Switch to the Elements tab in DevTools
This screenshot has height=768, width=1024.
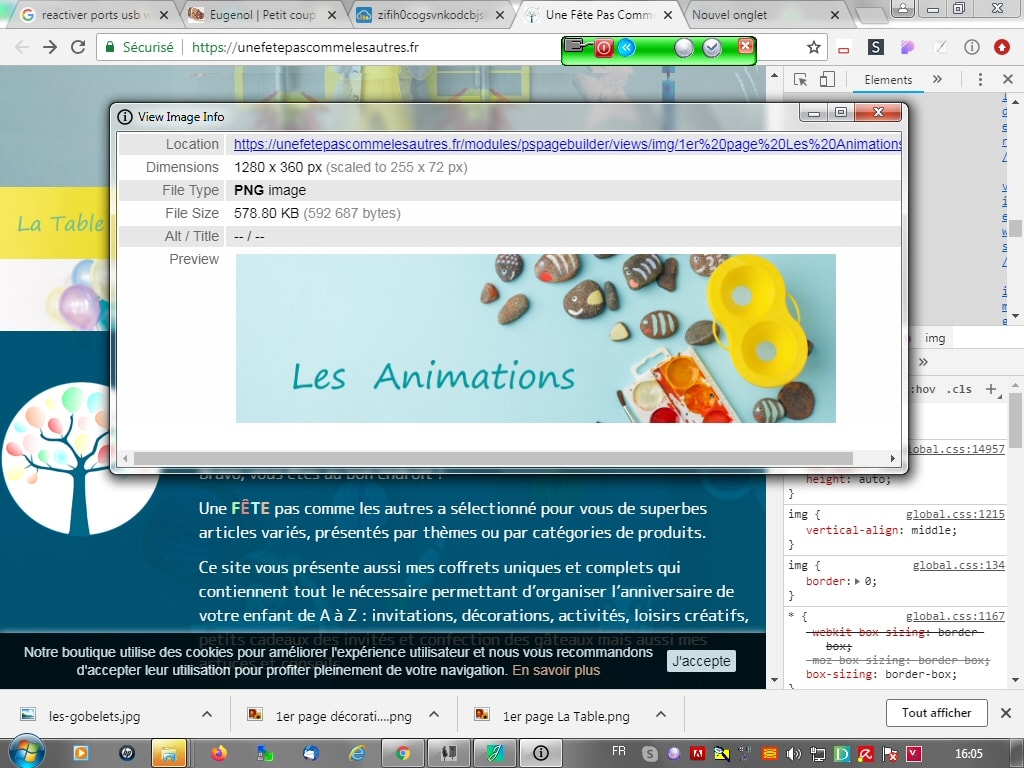pos(888,80)
